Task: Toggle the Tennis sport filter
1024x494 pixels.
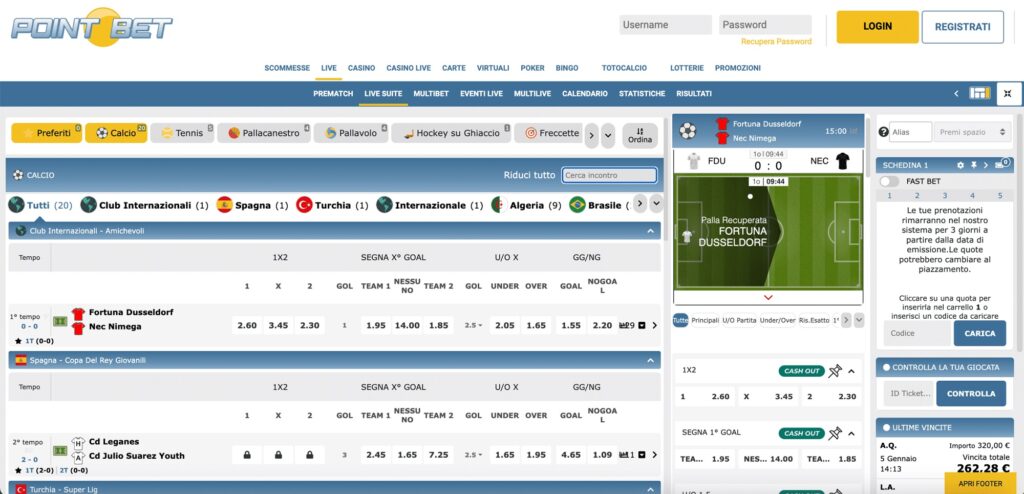Action: pyautogui.click(x=182, y=133)
